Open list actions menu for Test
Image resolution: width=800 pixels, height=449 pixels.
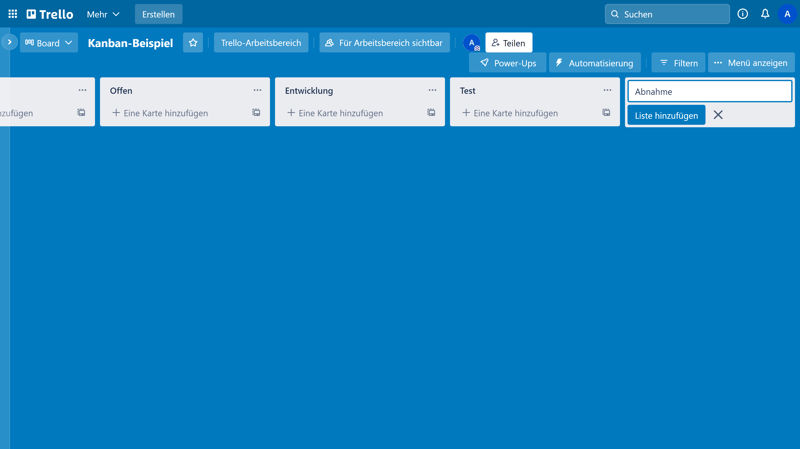tap(607, 90)
